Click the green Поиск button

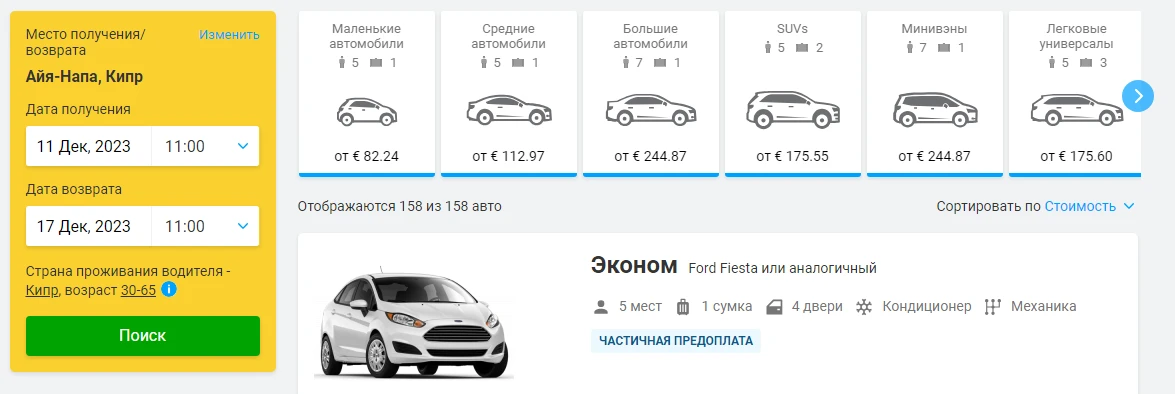coord(142,336)
